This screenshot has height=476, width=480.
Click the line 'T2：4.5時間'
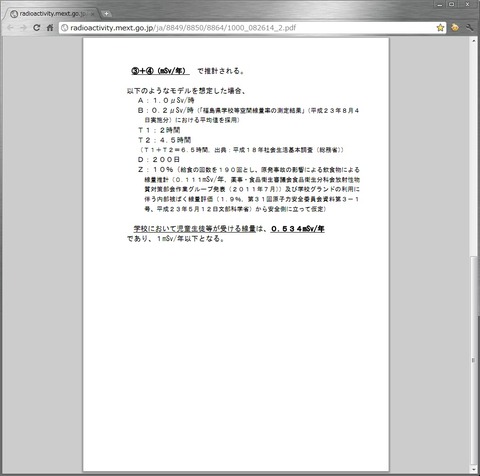tap(165, 140)
